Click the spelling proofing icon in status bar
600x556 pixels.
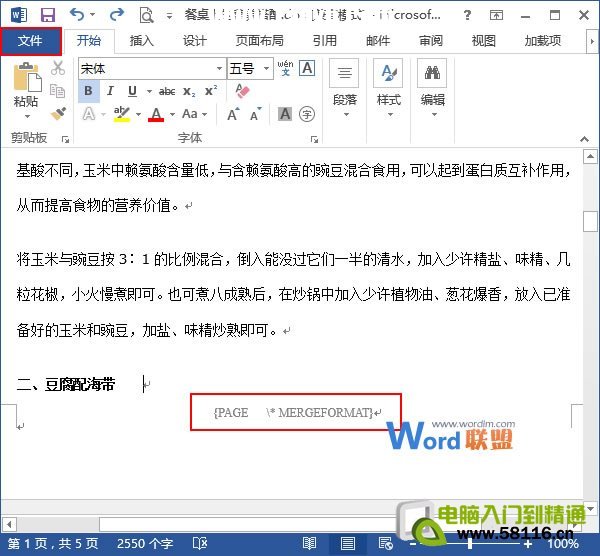[x=200, y=543]
